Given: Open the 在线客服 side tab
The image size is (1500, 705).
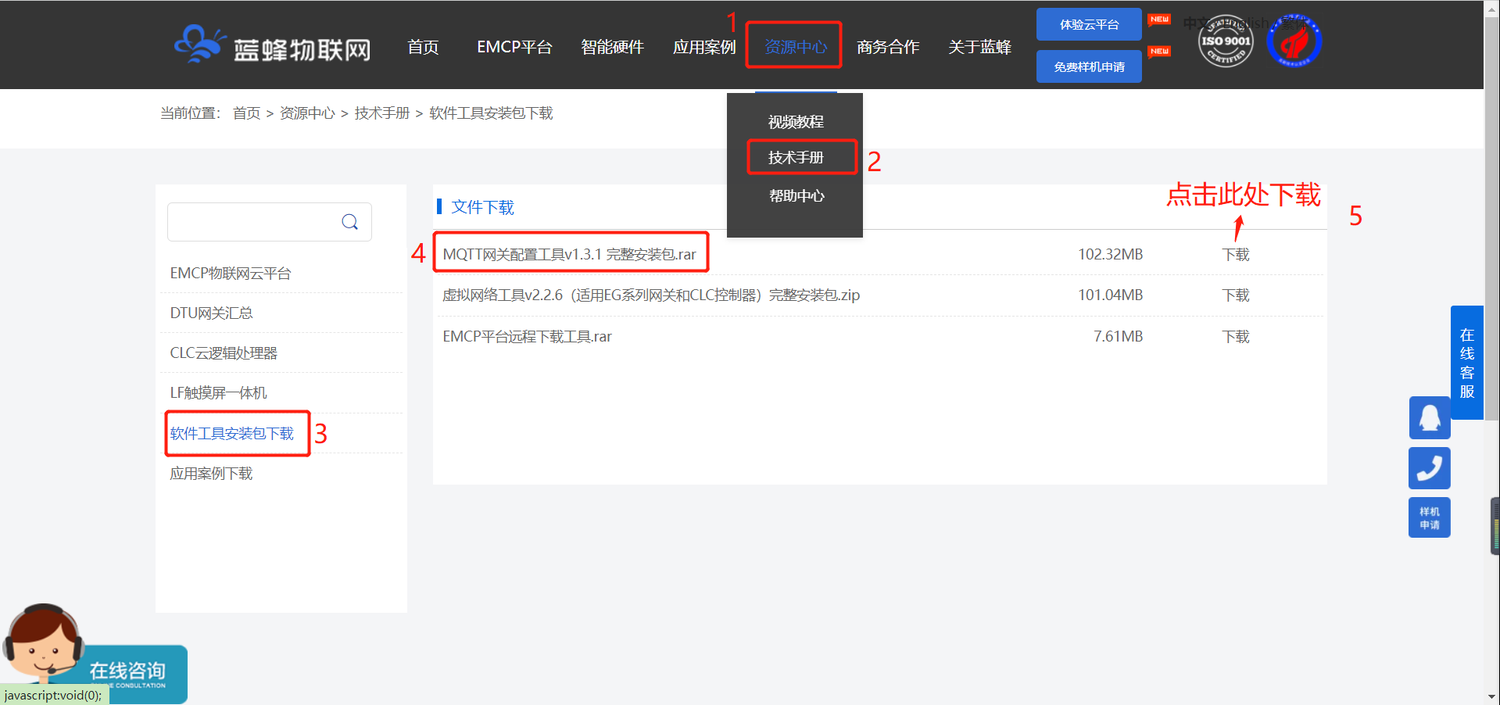Looking at the screenshot, I should pos(1467,362).
